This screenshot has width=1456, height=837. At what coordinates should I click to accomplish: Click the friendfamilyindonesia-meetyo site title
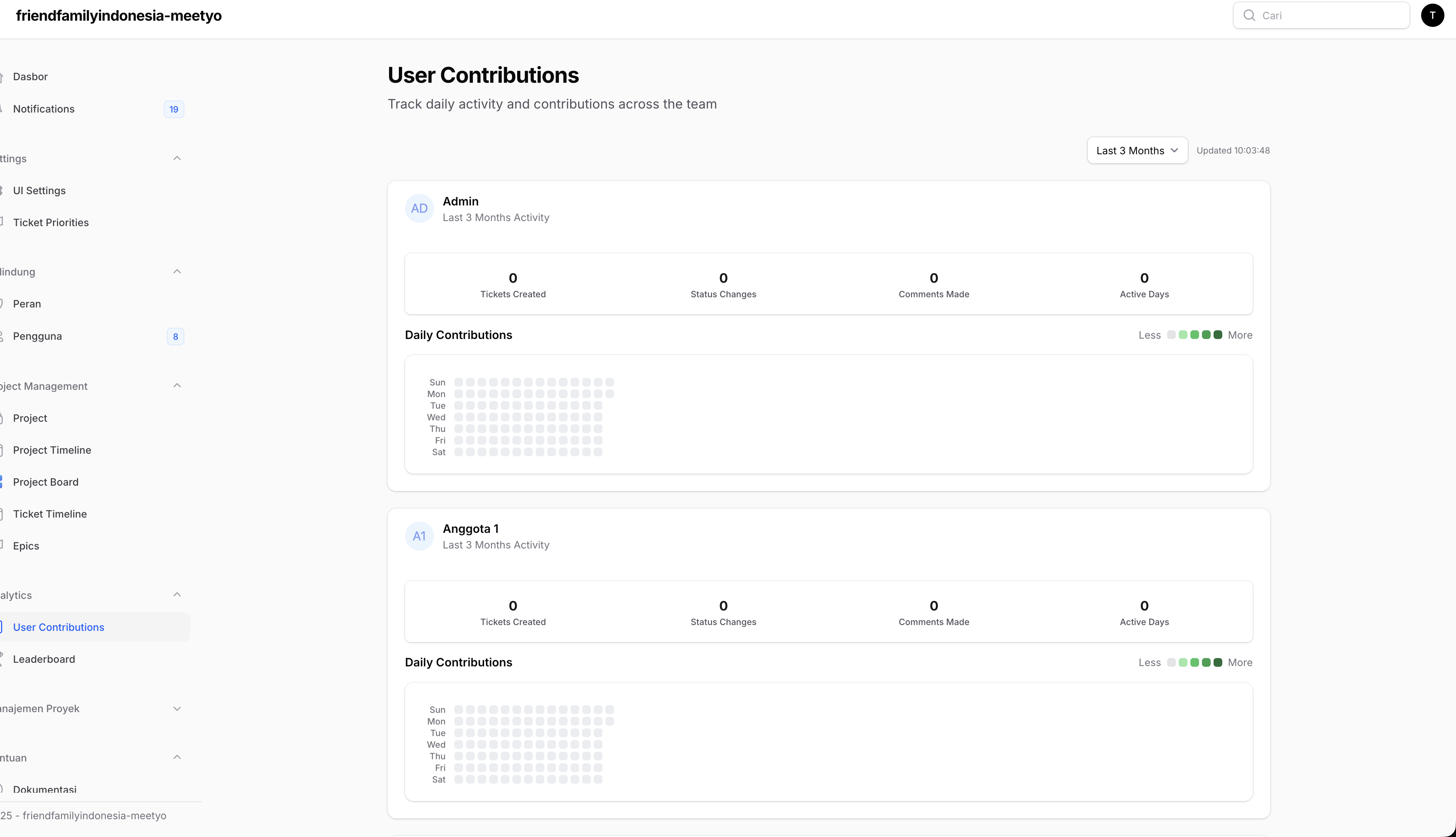point(119,16)
